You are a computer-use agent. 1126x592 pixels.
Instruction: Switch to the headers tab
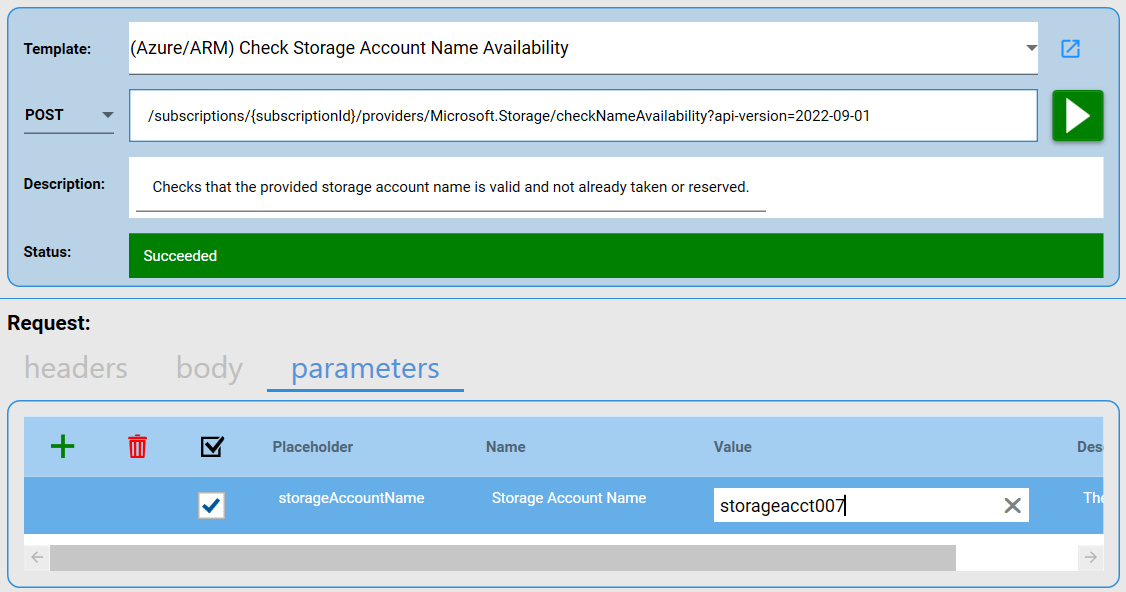point(76,368)
